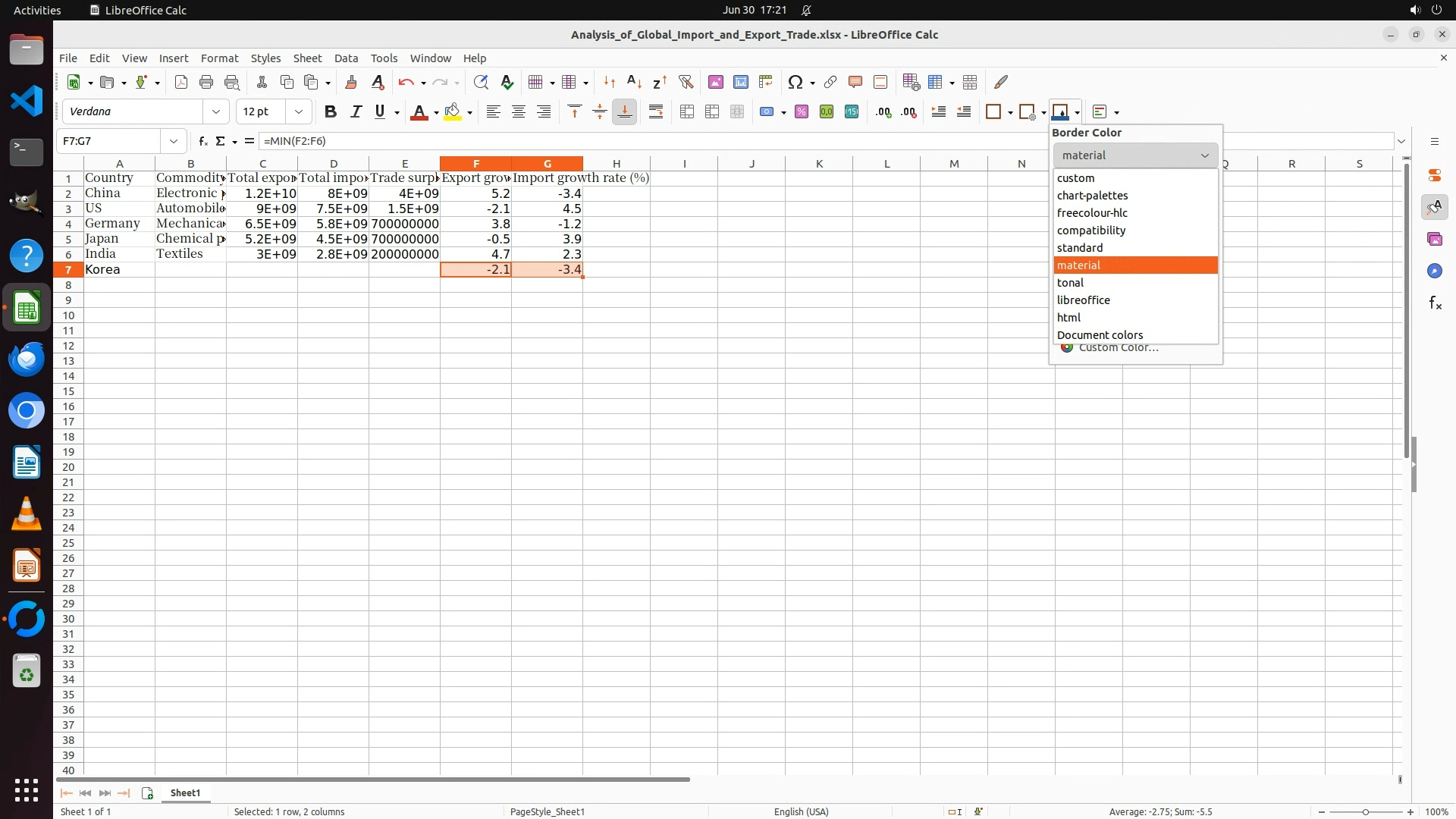
Task: Click the Insert Special Character icon
Action: pos(795,82)
